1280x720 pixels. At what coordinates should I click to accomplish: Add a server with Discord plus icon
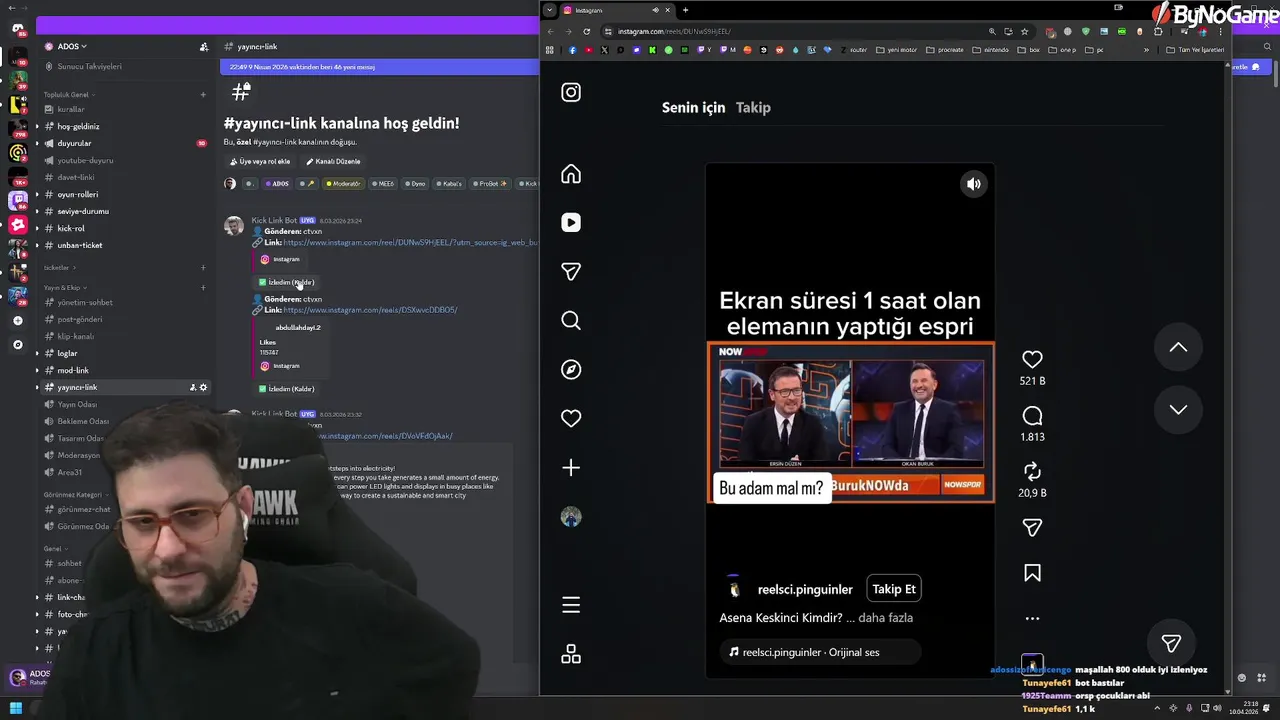pyautogui.click(x=17, y=321)
